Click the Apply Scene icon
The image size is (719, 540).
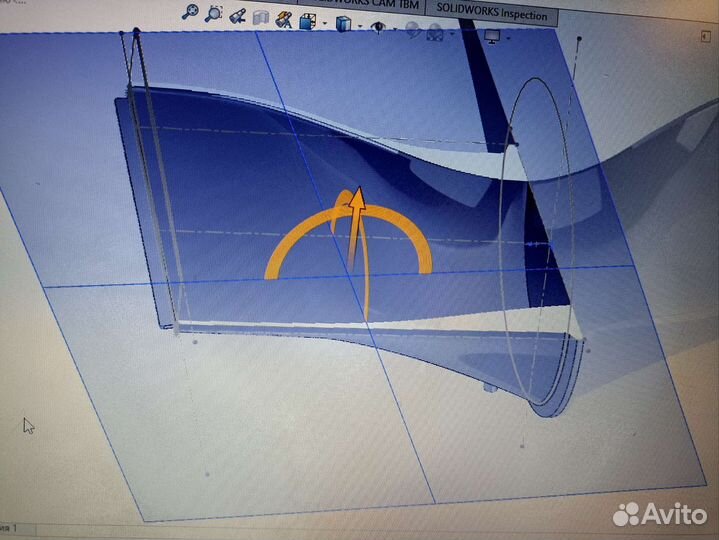[435, 31]
